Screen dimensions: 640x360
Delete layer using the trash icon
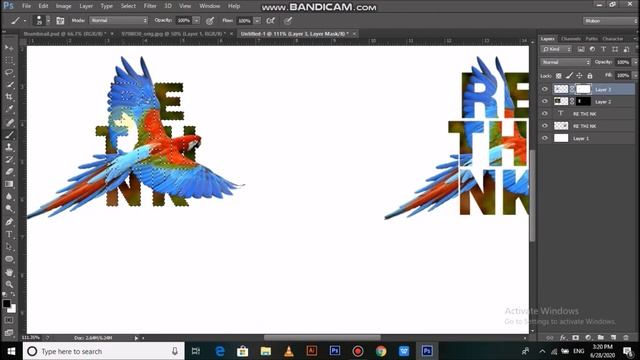626,338
